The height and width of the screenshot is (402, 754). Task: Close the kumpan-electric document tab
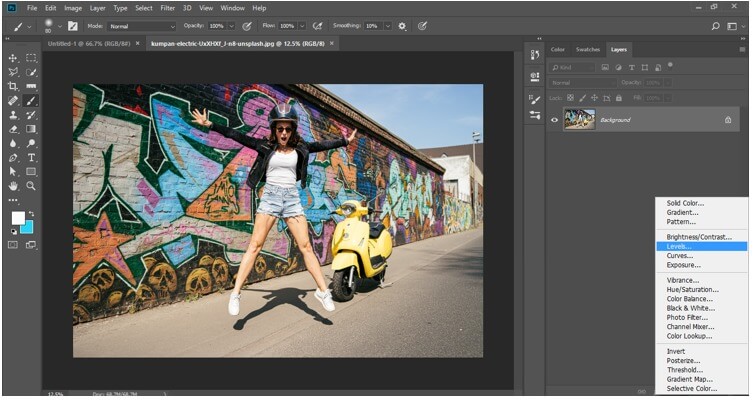[x=331, y=43]
